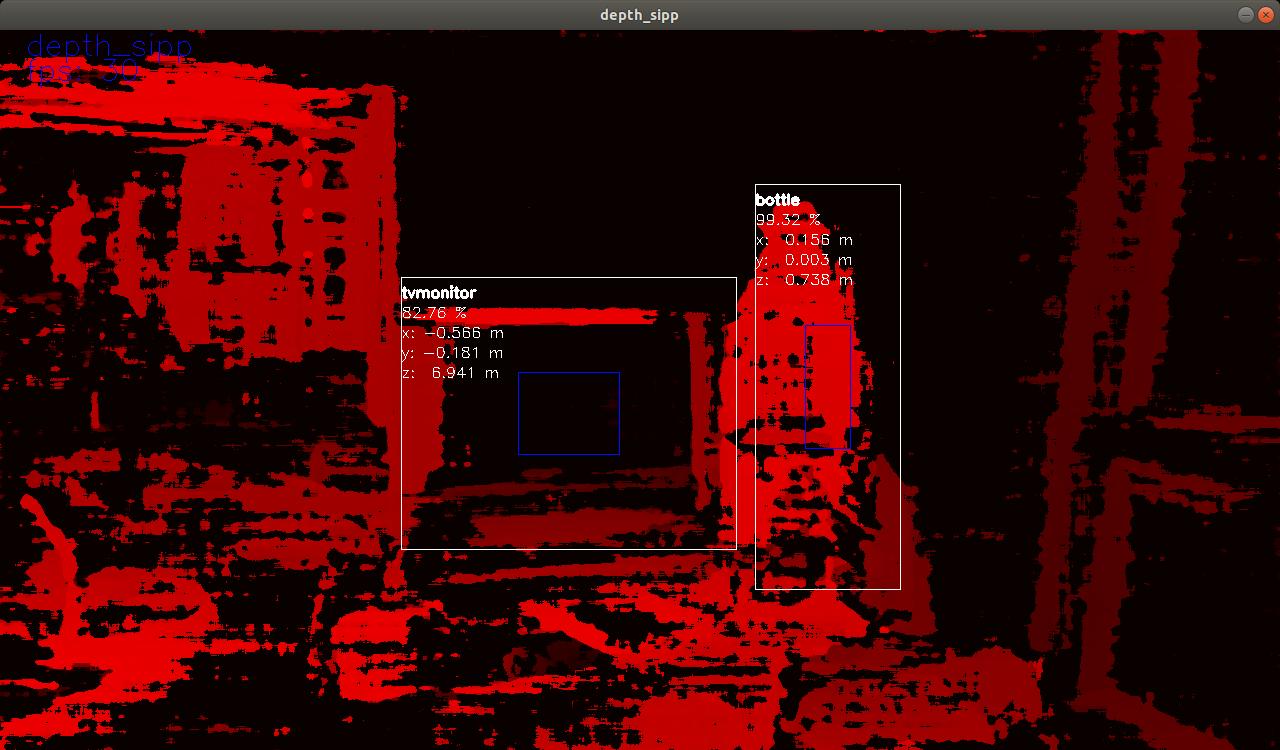
Task: Click the depth_sipp window title
Action: click(640, 14)
